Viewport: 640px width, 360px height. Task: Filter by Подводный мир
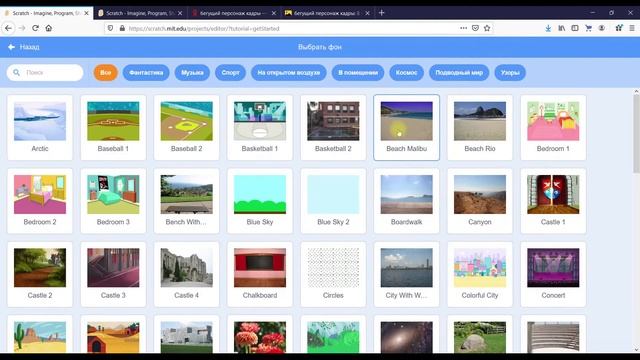pos(459,73)
